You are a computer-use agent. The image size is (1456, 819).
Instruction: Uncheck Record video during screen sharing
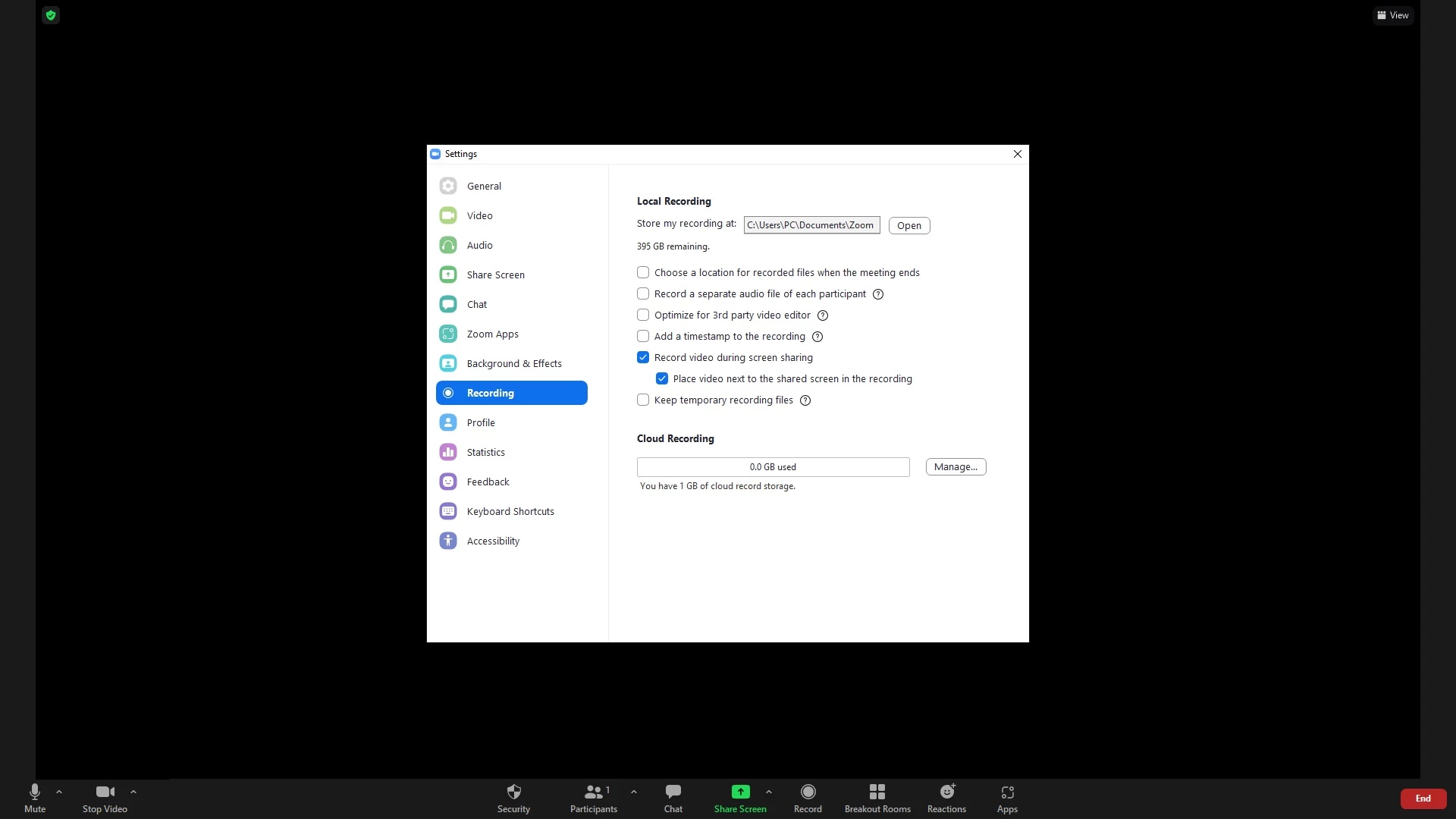(643, 358)
